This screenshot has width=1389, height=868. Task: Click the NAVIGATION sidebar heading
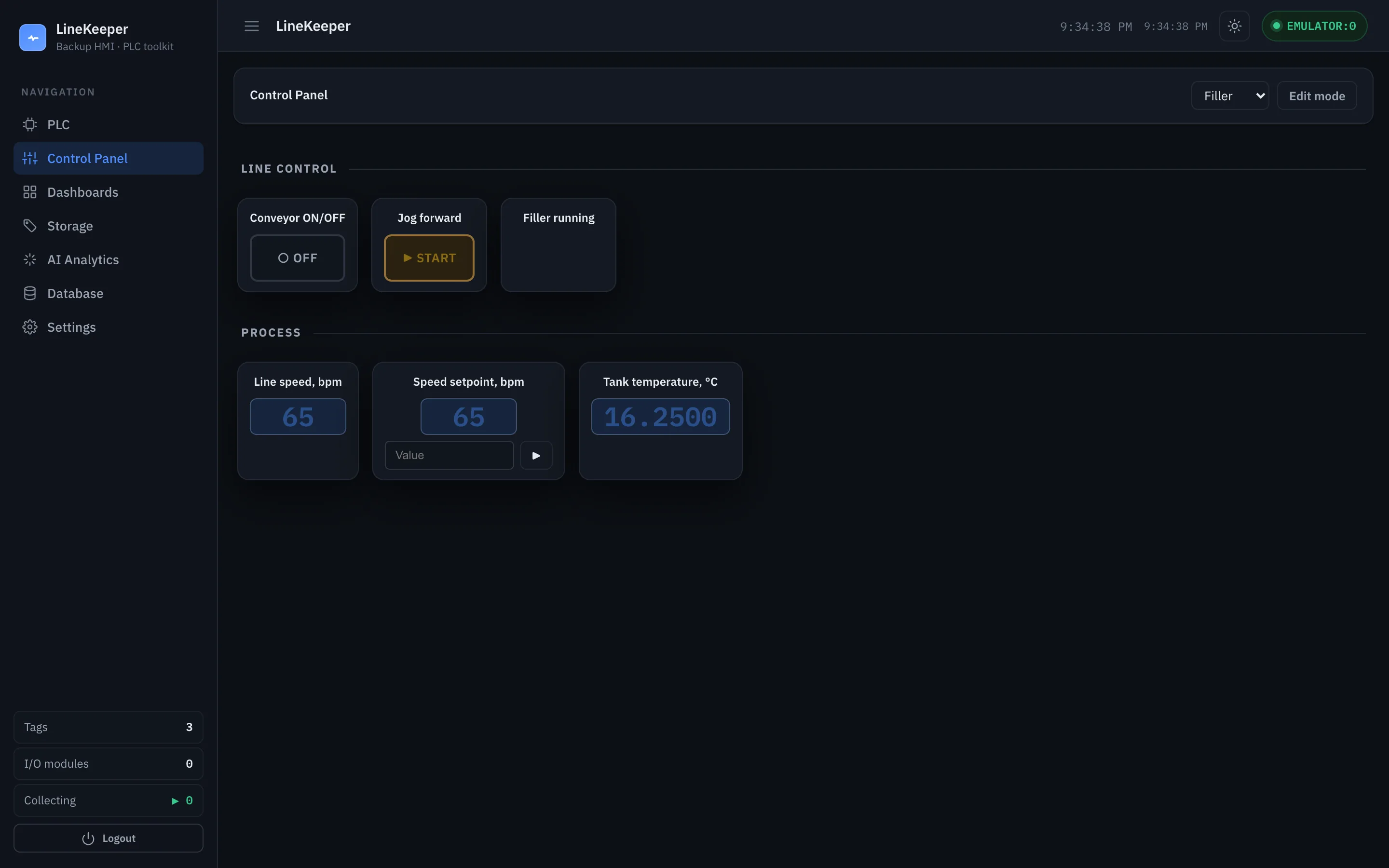pyautogui.click(x=58, y=93)
